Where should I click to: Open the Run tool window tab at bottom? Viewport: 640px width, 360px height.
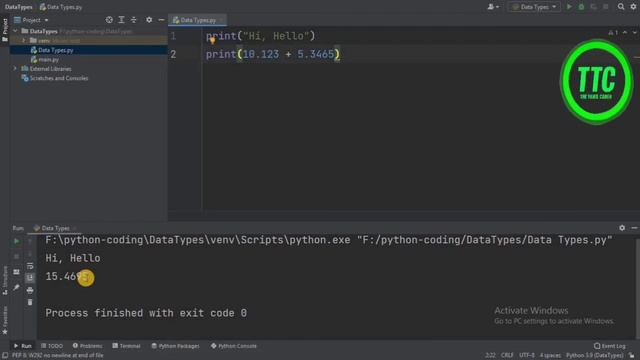(x=23, y=346)
